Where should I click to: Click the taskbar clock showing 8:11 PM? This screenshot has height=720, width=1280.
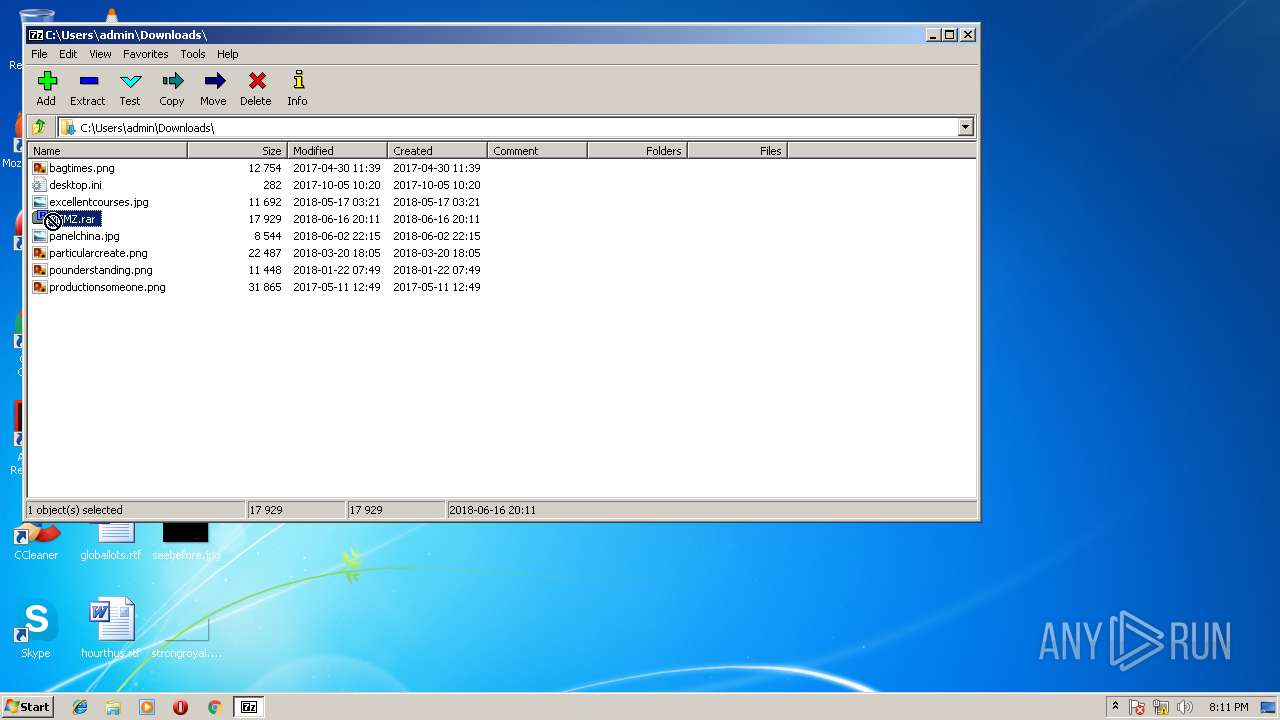[x=1228, y=707]
